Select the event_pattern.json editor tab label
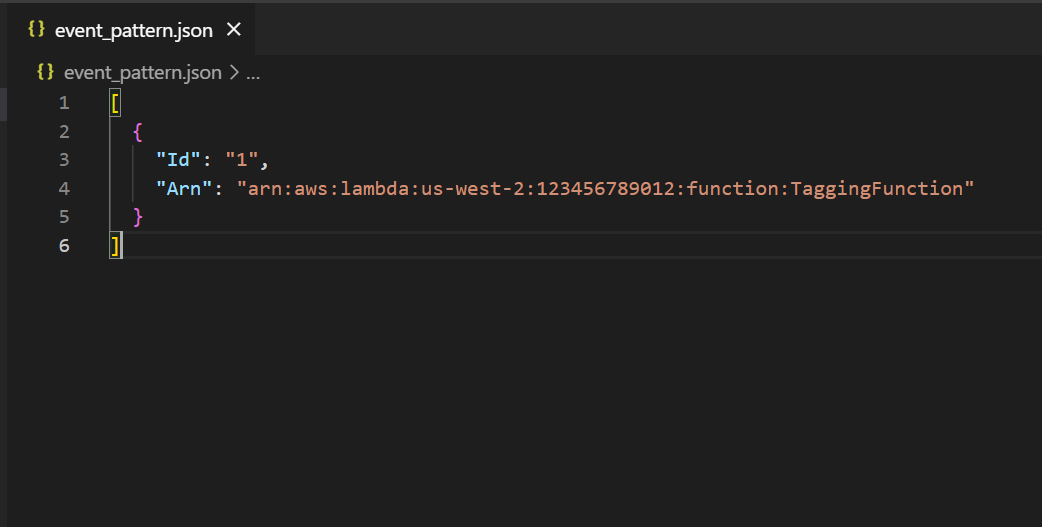Viewport: 1042px width, 527px height. coord(134,30)
